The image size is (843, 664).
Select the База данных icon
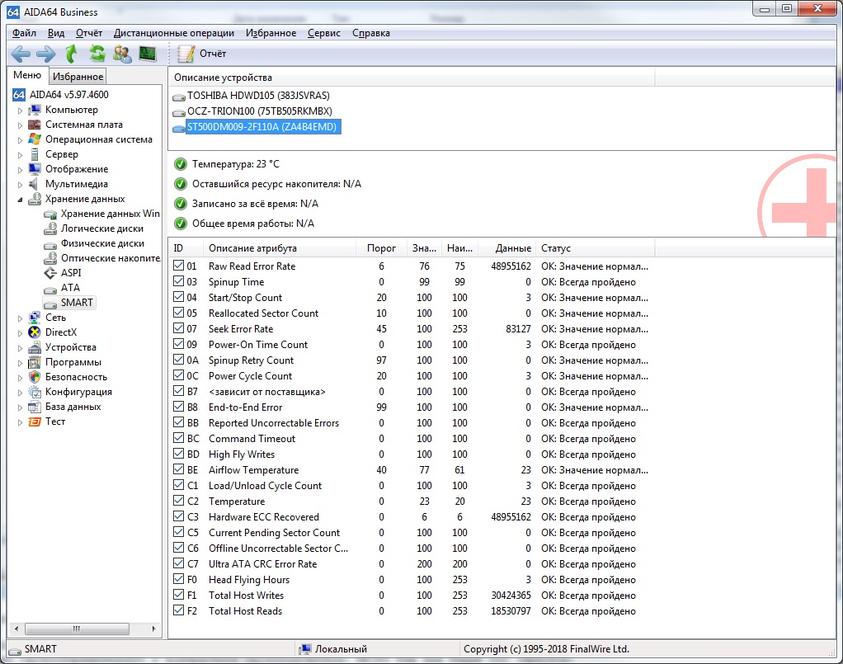[x=35, y=406]
